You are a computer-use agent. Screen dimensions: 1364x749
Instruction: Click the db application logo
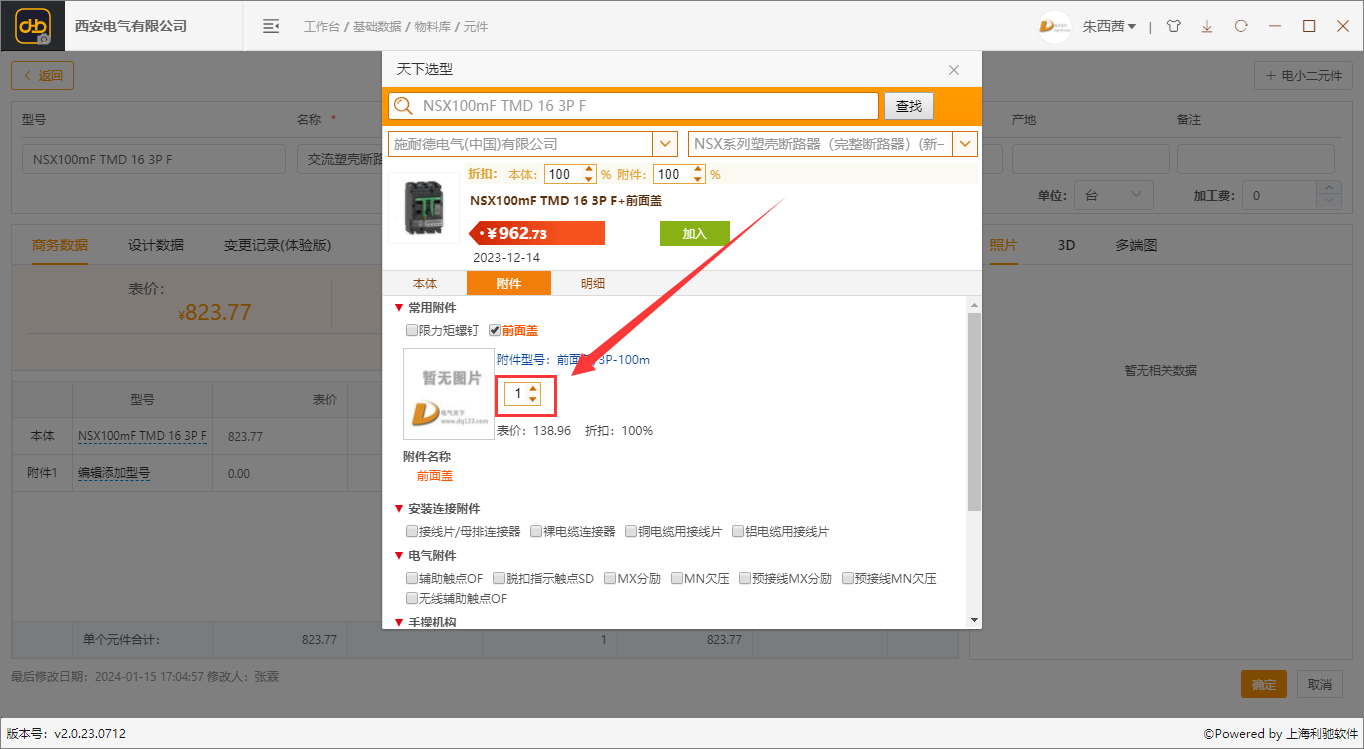(33, 26)
